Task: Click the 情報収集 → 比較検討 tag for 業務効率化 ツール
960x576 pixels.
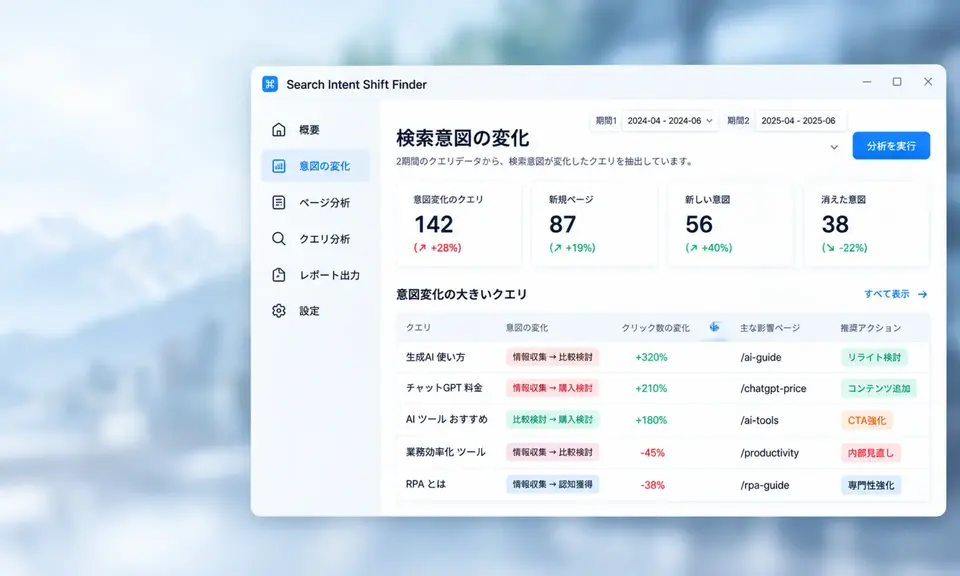Action: pyautogui.click(x=552, y=452)
